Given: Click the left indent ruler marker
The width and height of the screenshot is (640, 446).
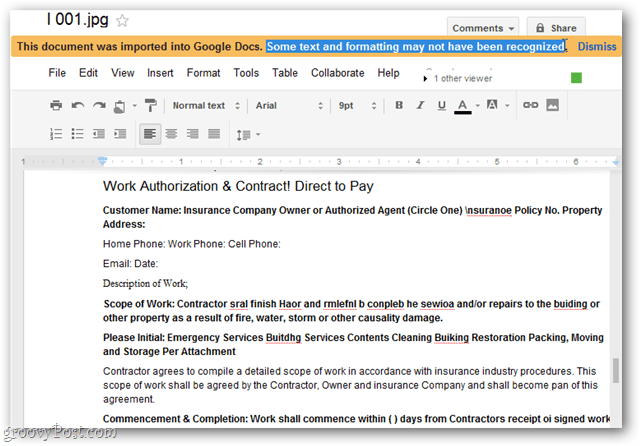Looking at the screenshot, I should click(x=102, y=161).
